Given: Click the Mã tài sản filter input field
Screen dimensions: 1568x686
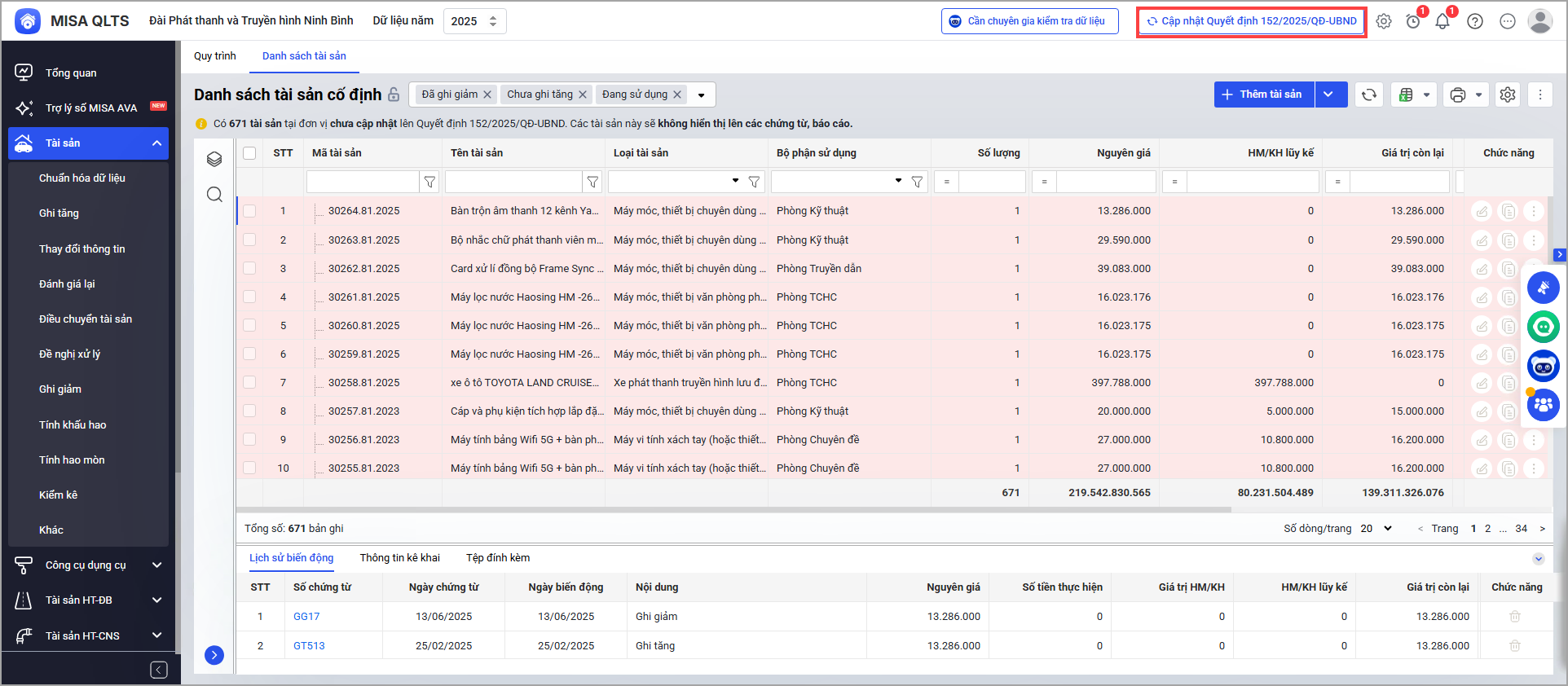Looking at the screenshot, I should (x=362, y=182).
